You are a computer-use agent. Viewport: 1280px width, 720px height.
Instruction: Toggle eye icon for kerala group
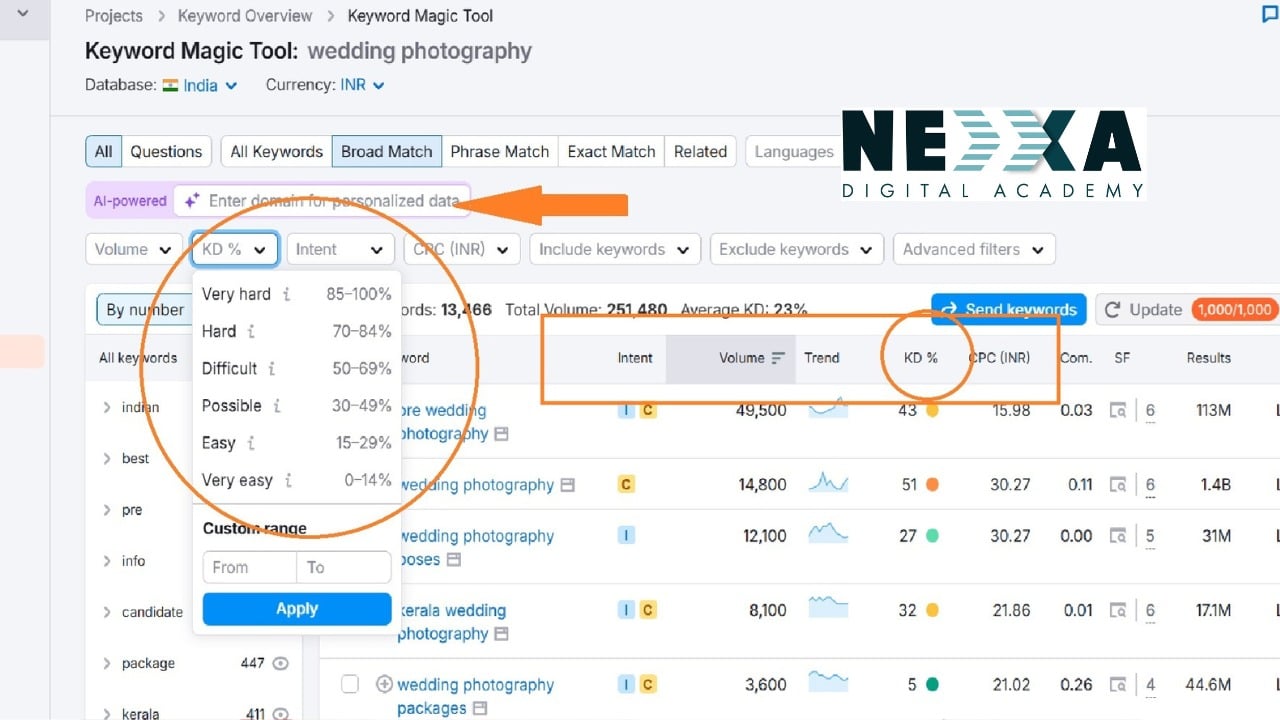[281, 714]
